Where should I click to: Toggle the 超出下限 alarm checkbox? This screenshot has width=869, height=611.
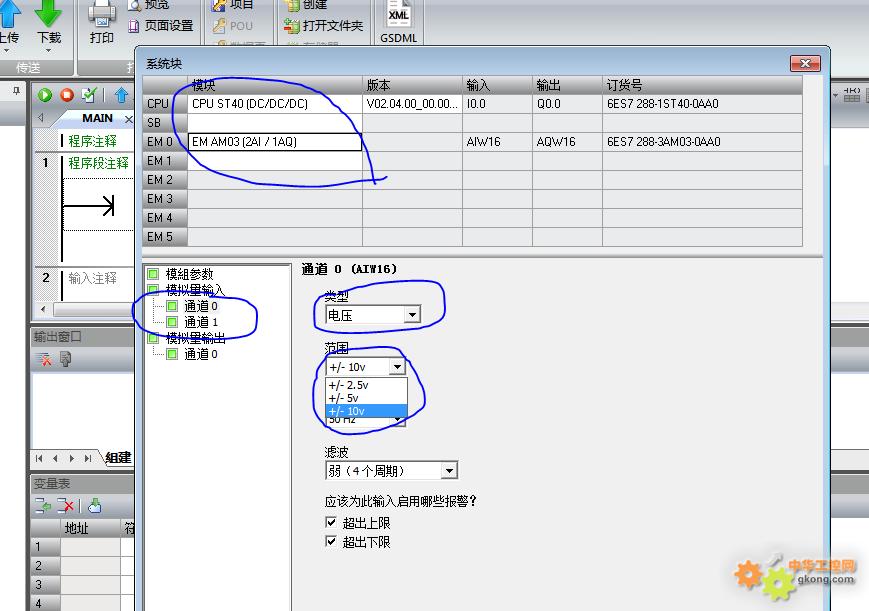coord(331,541)
